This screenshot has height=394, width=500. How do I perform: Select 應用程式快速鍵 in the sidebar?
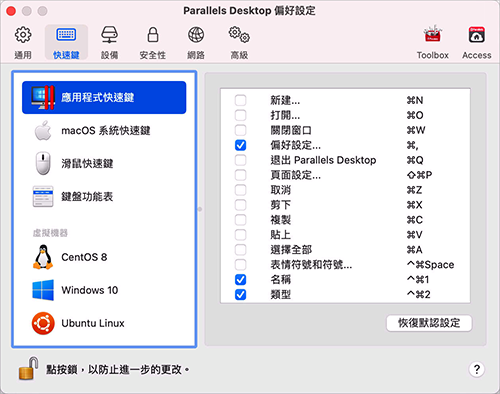pyautogui.click(x=104, y=97)
